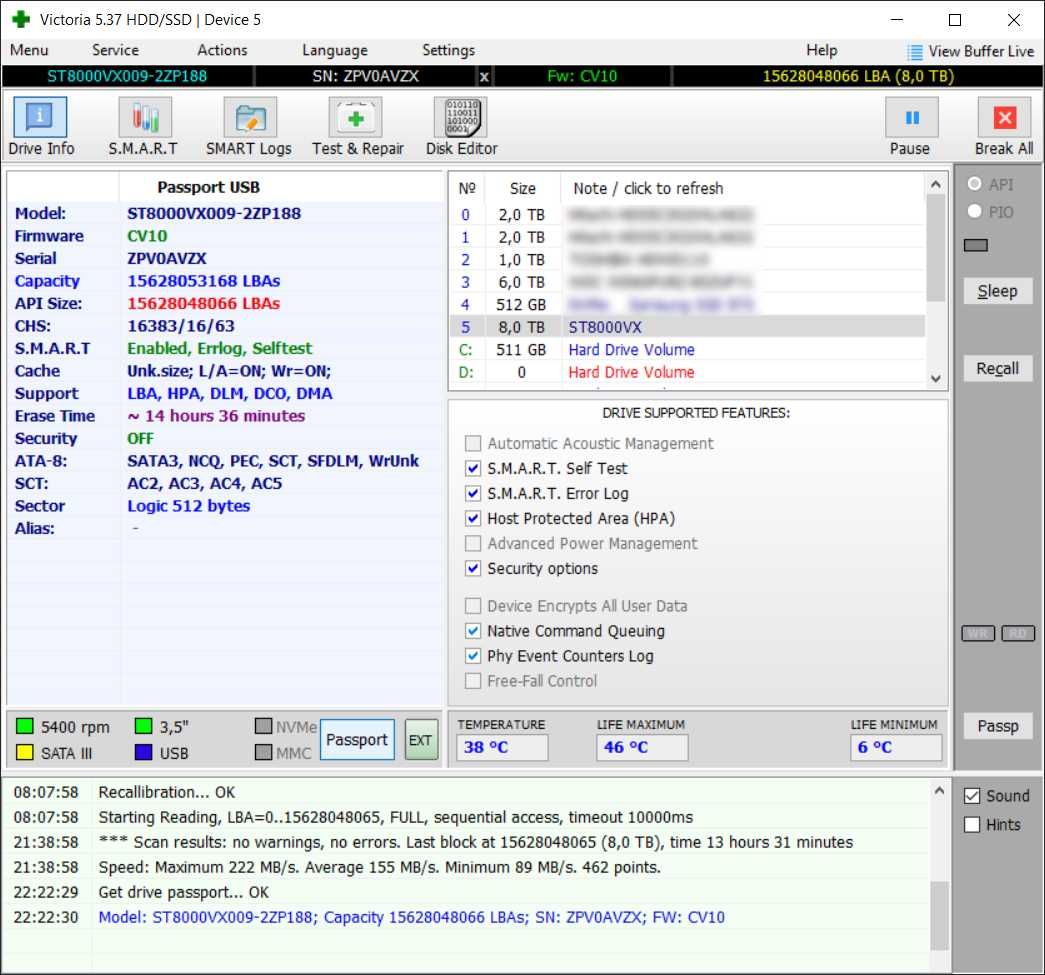Click the Recall button

point(998,369)
